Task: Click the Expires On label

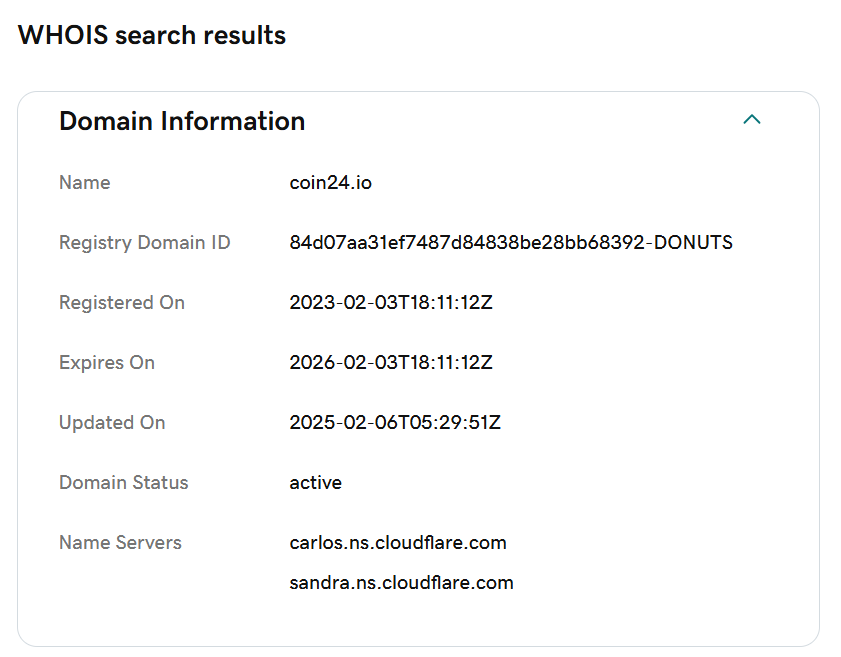Action: pyautogui.click(x=107, y=363)
